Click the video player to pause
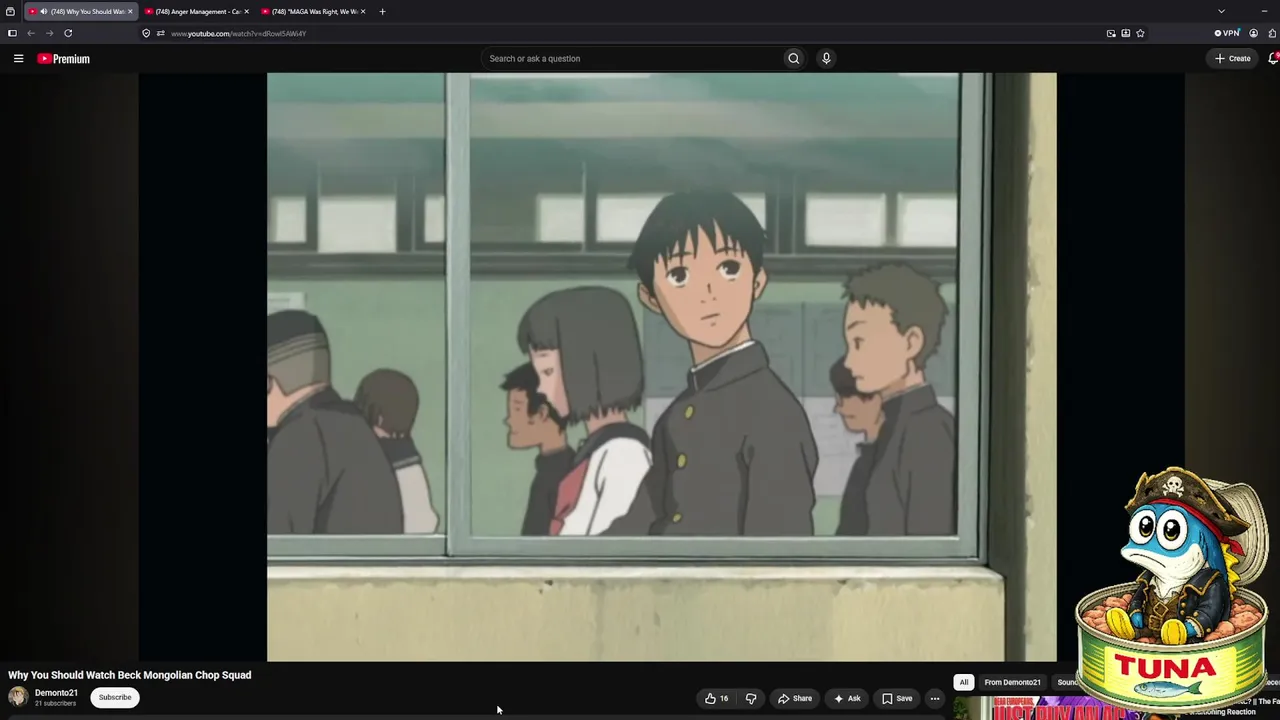 pyautogui.click(x=661, y=367)
